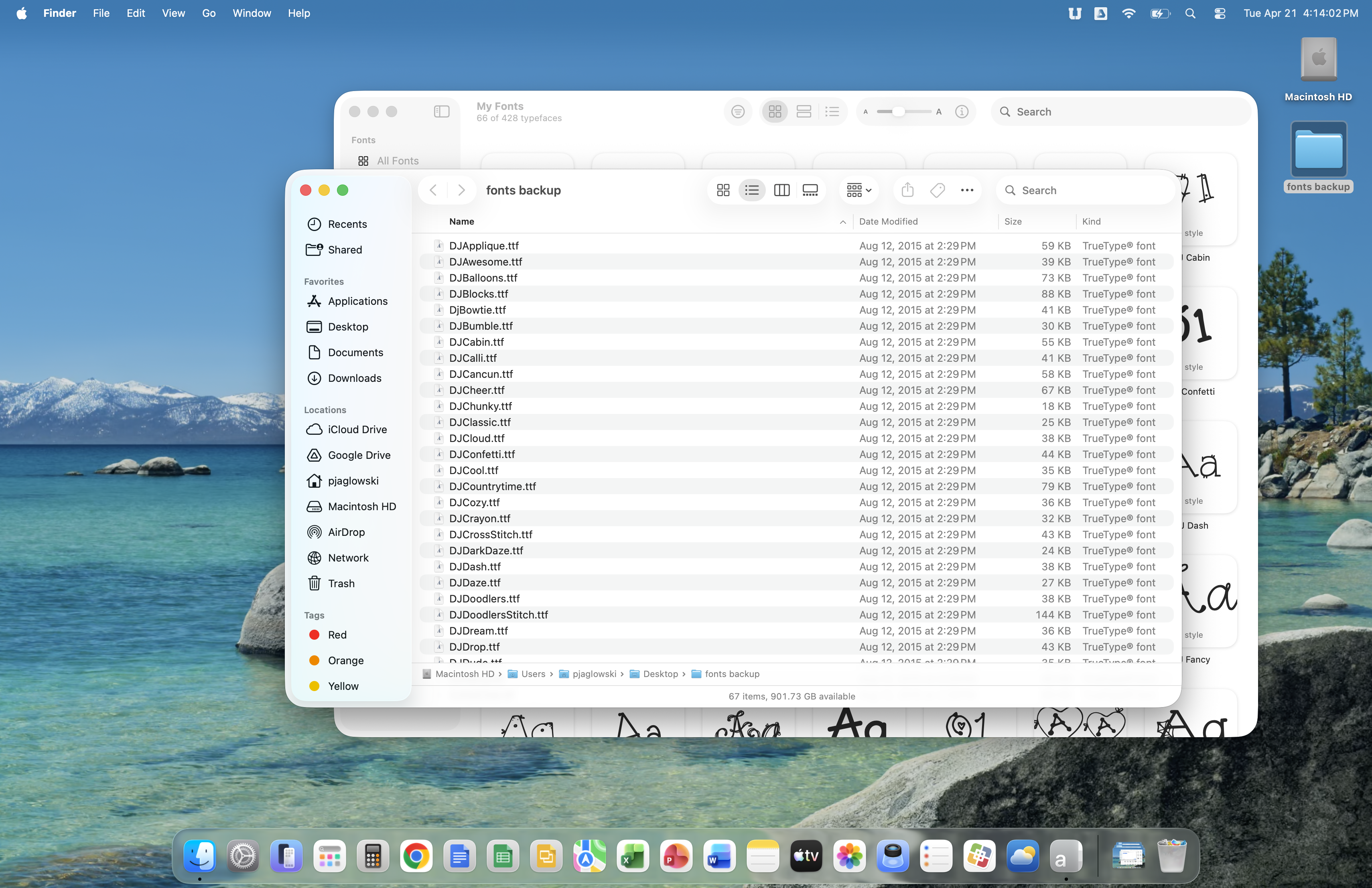Open Downloads from Favorites sidebar
The width and height of the screenshot is (1372, 888).
click(x=354, y=378)
